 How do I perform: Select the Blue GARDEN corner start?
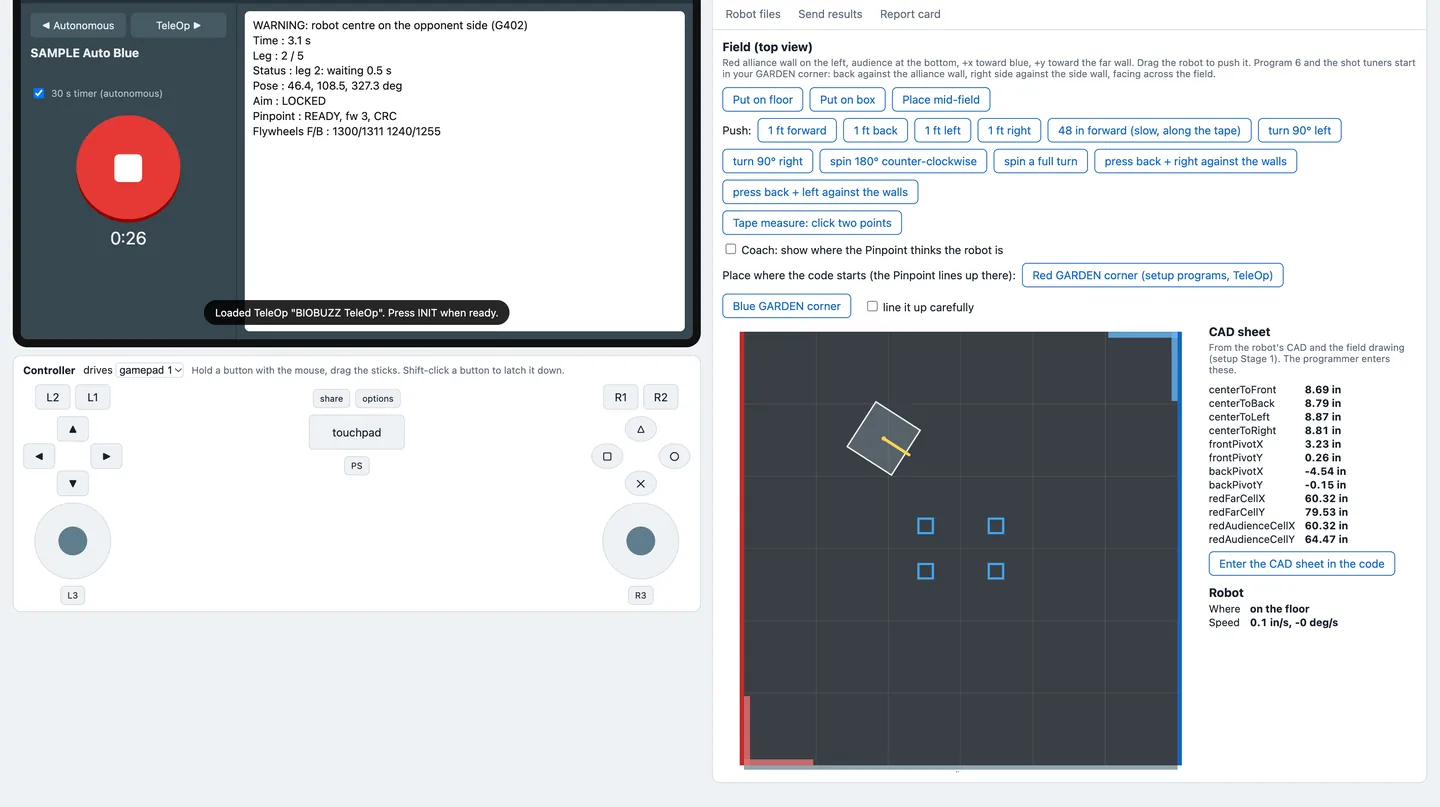tap(787, 306)
